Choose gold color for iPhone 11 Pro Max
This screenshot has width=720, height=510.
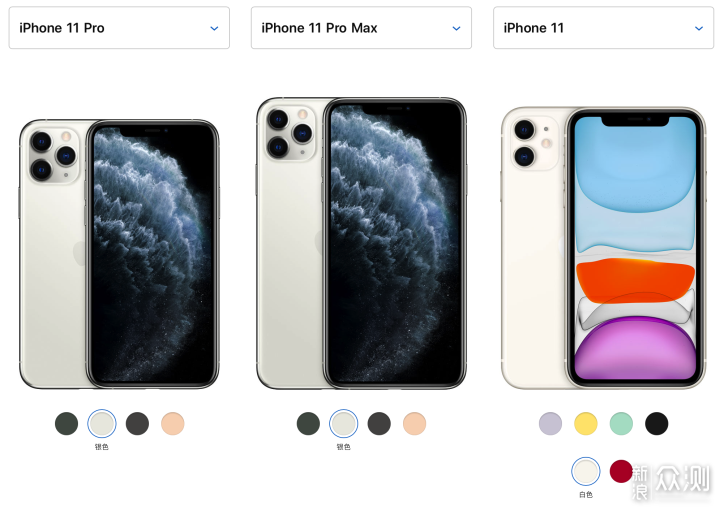(x=415, y=423)
